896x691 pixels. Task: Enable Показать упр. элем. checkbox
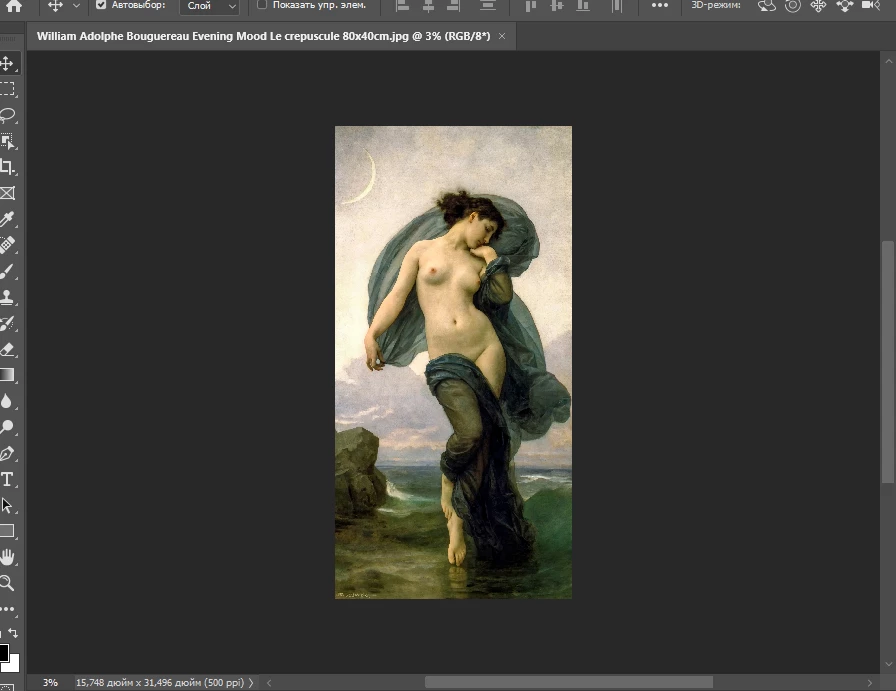pos(262,5)
